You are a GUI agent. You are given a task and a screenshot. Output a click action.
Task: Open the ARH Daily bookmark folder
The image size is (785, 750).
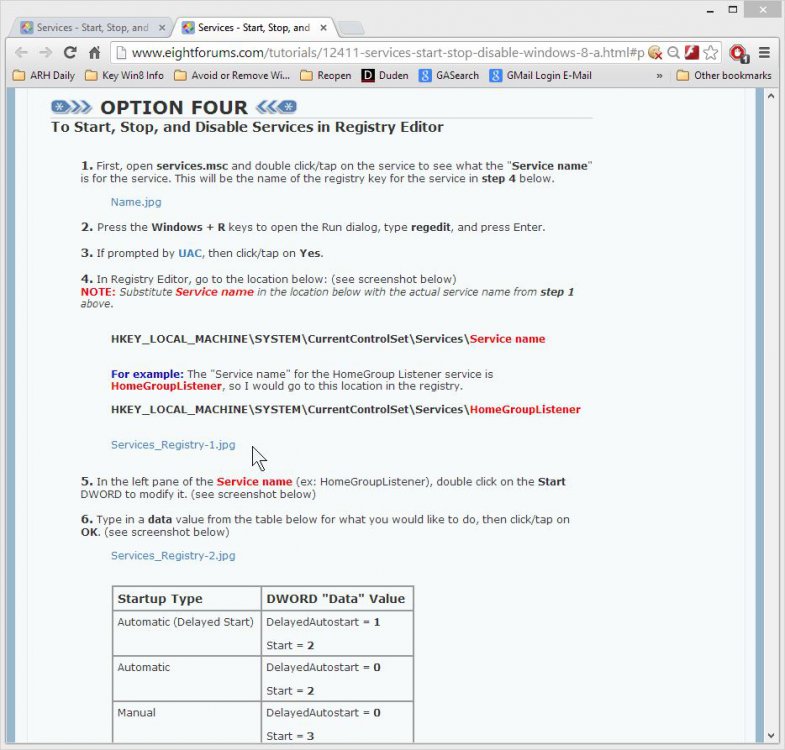click(x=43, y=75)
